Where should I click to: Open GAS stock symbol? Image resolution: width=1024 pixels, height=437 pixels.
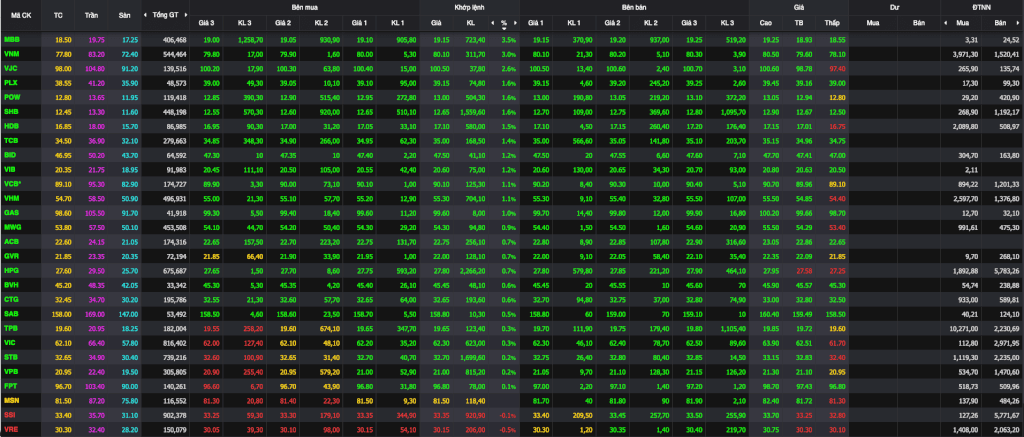[x=11, y=212]
